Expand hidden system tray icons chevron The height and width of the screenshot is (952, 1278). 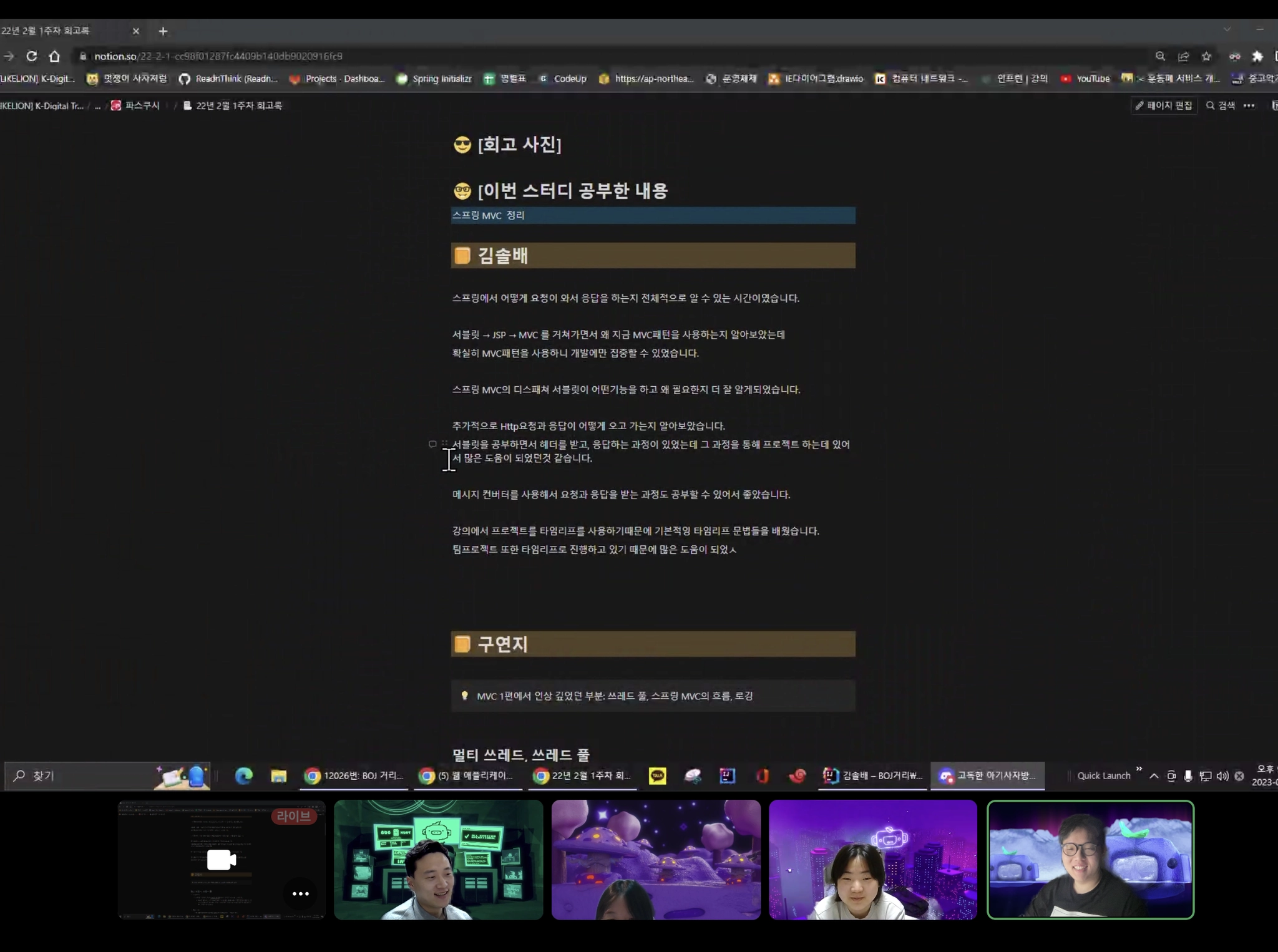coord(1154,775)
